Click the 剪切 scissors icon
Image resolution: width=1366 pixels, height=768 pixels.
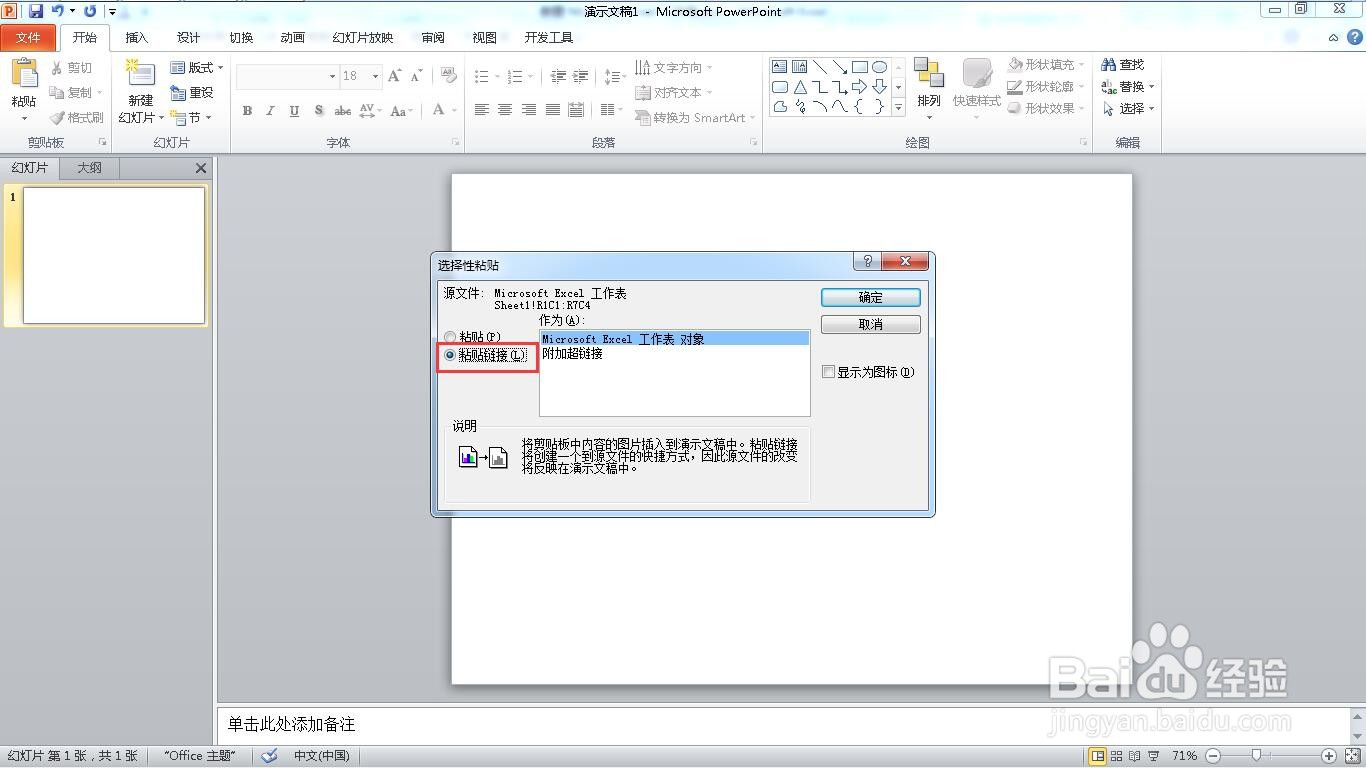[x=57, y=68]
